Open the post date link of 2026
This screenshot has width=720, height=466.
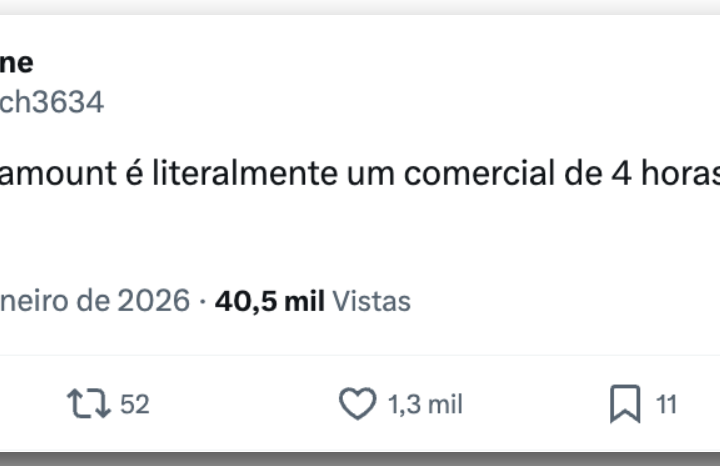point(95,301)
